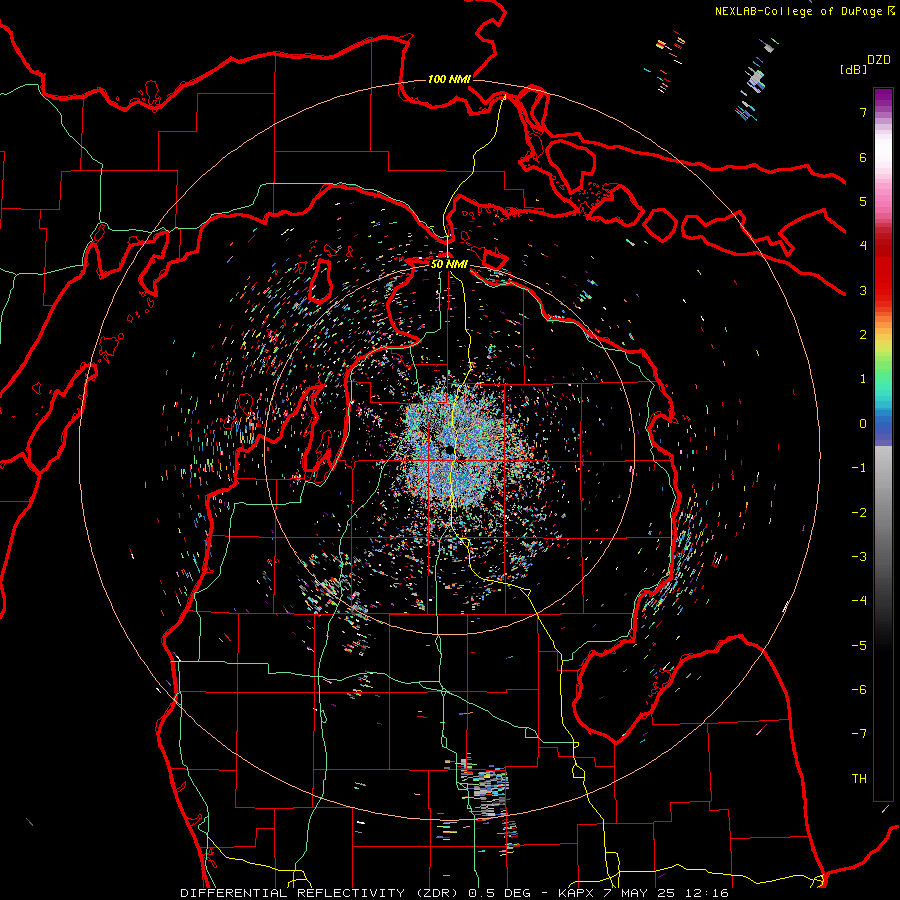
Task: Click the DIFFERENTIAL REFLECTIVITY (ZDR) product title
Action: [321, 893]
